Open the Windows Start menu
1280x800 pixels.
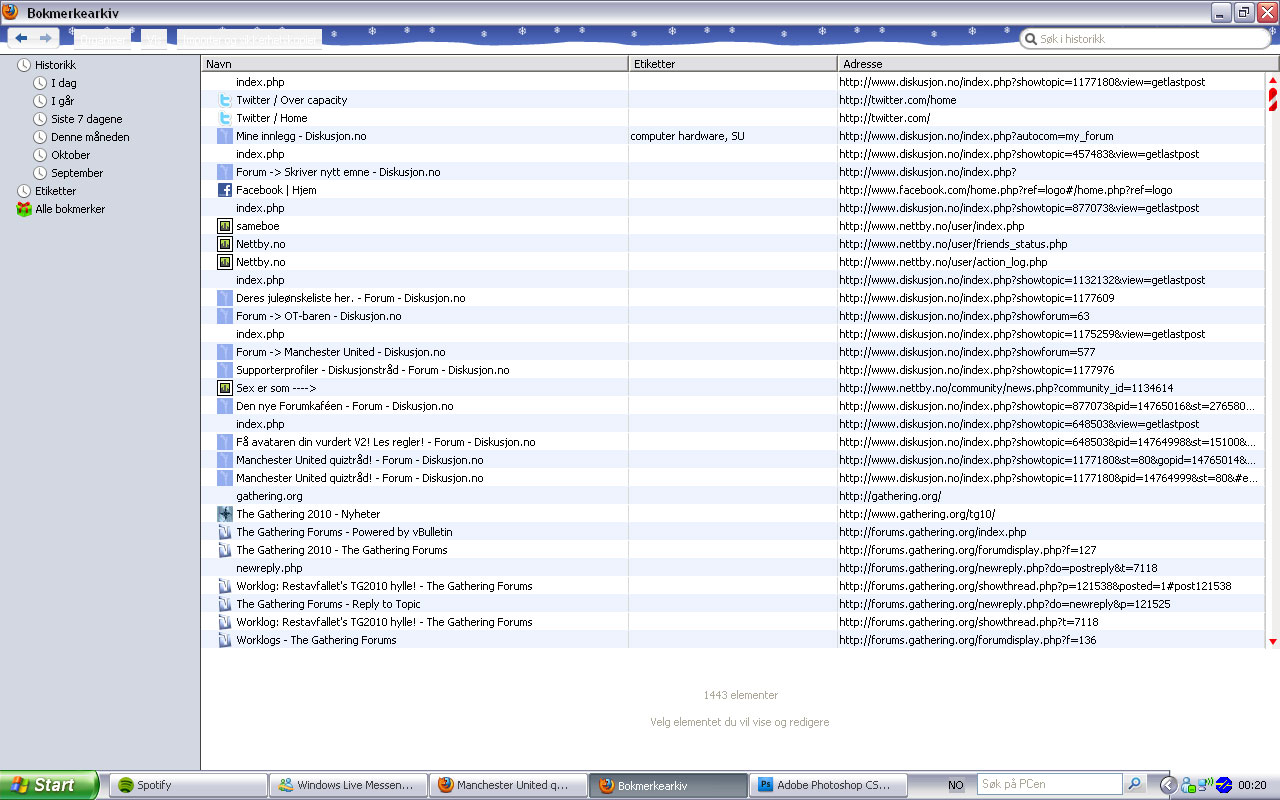click(x=49, y=785)
